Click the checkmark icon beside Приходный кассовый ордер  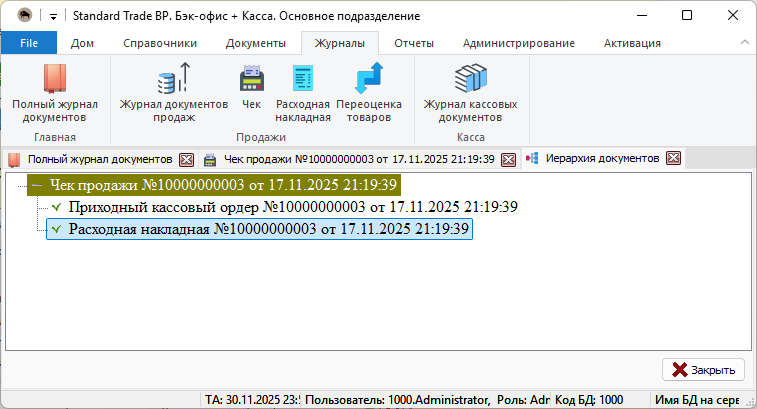tap(56, 207)
